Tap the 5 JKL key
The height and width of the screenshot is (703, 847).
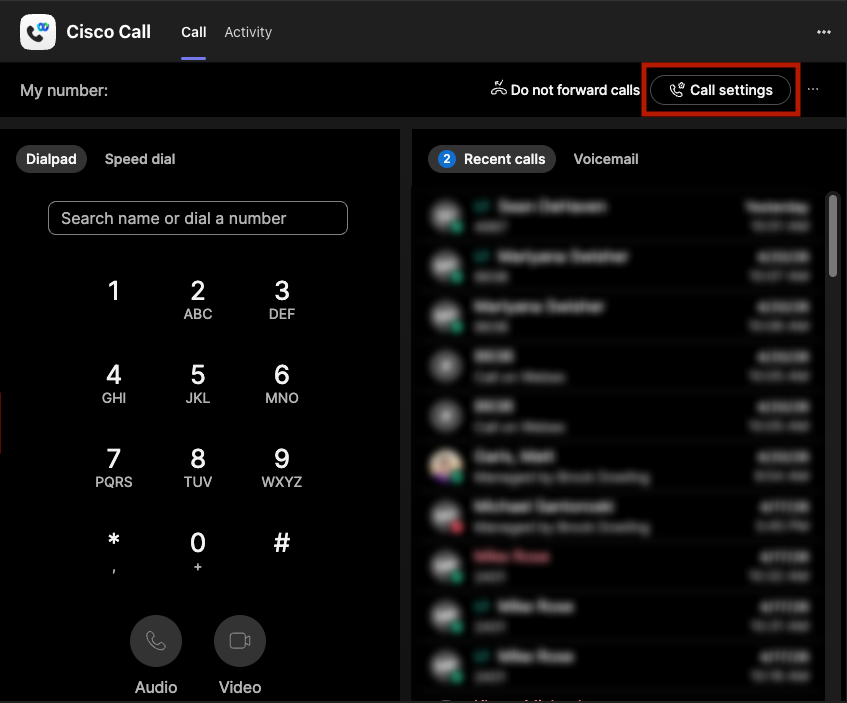tap(198, 383)
